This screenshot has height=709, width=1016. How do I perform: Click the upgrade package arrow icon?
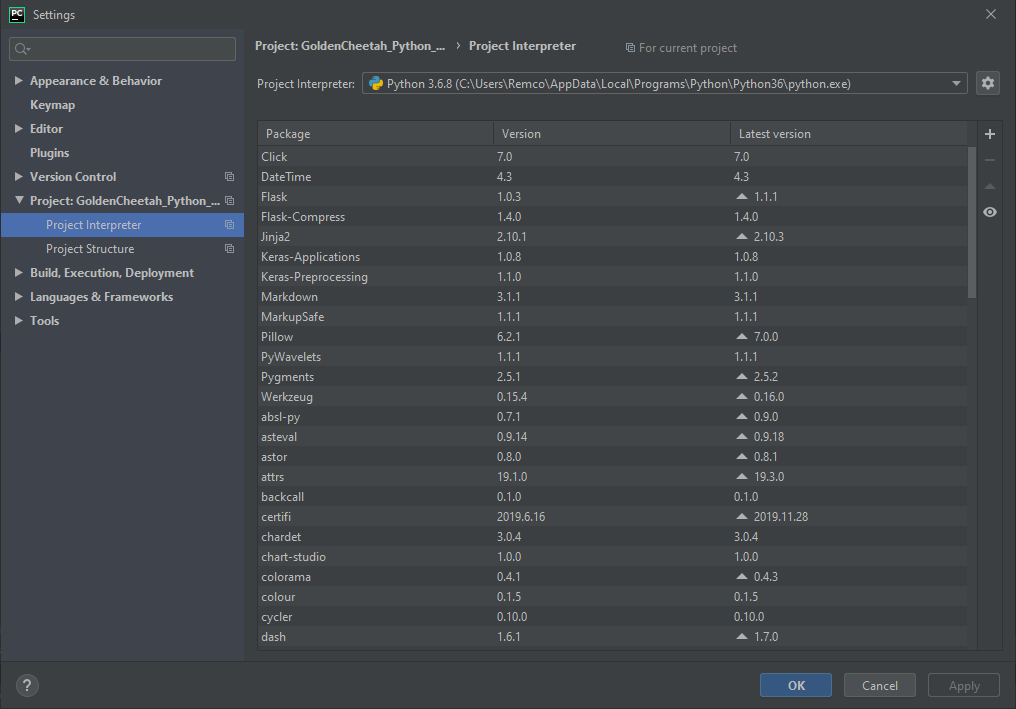[x=989, y=186]
